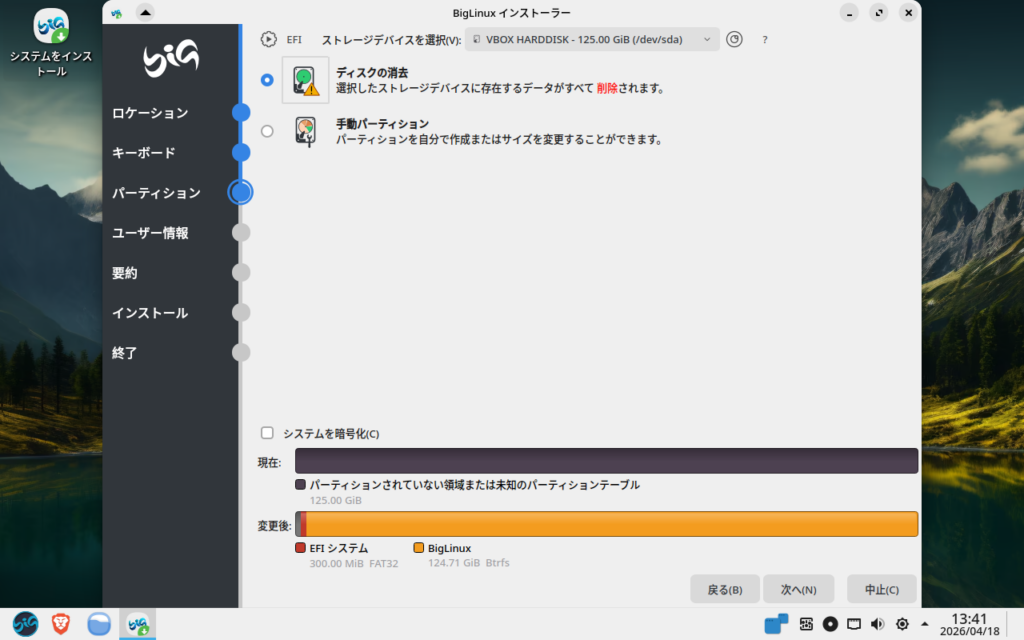1024x640 pixels.
Task: Click the title bar keep-above arrow button
Action: coord(145,13)
